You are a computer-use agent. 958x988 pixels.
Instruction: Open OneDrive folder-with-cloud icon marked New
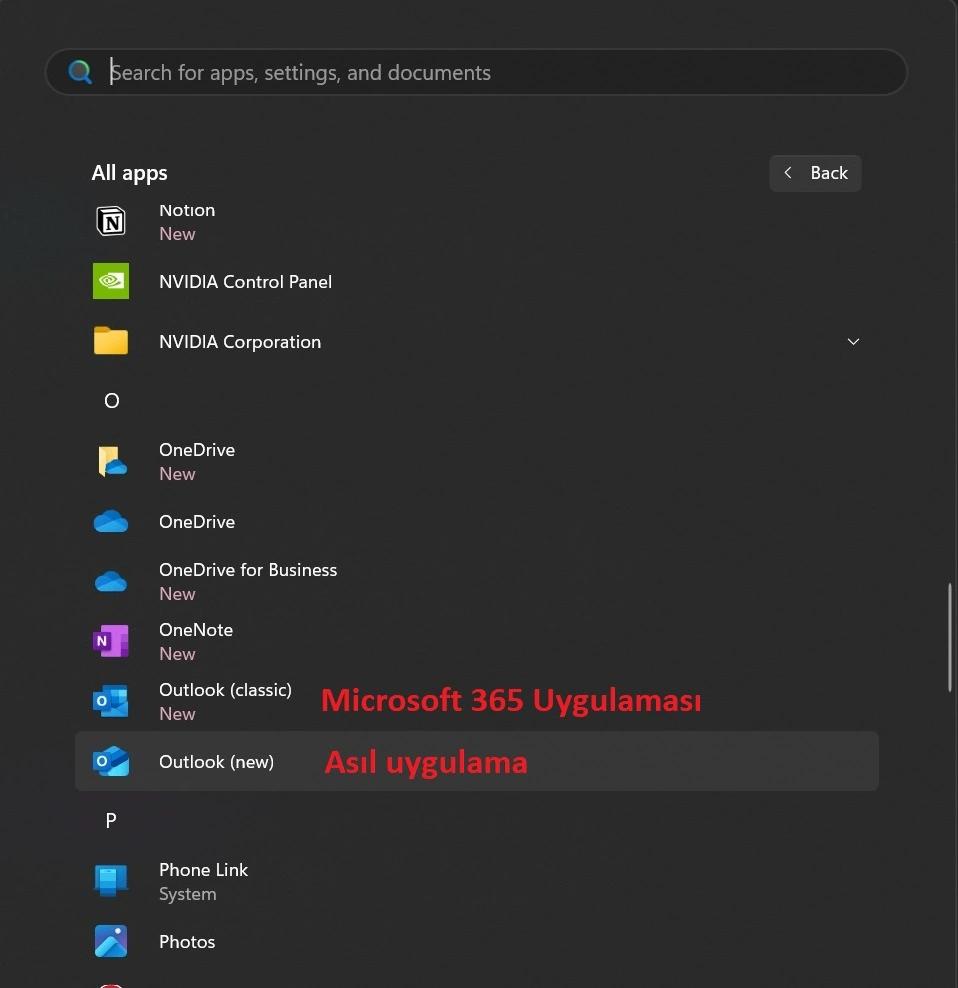coord(112,461)
